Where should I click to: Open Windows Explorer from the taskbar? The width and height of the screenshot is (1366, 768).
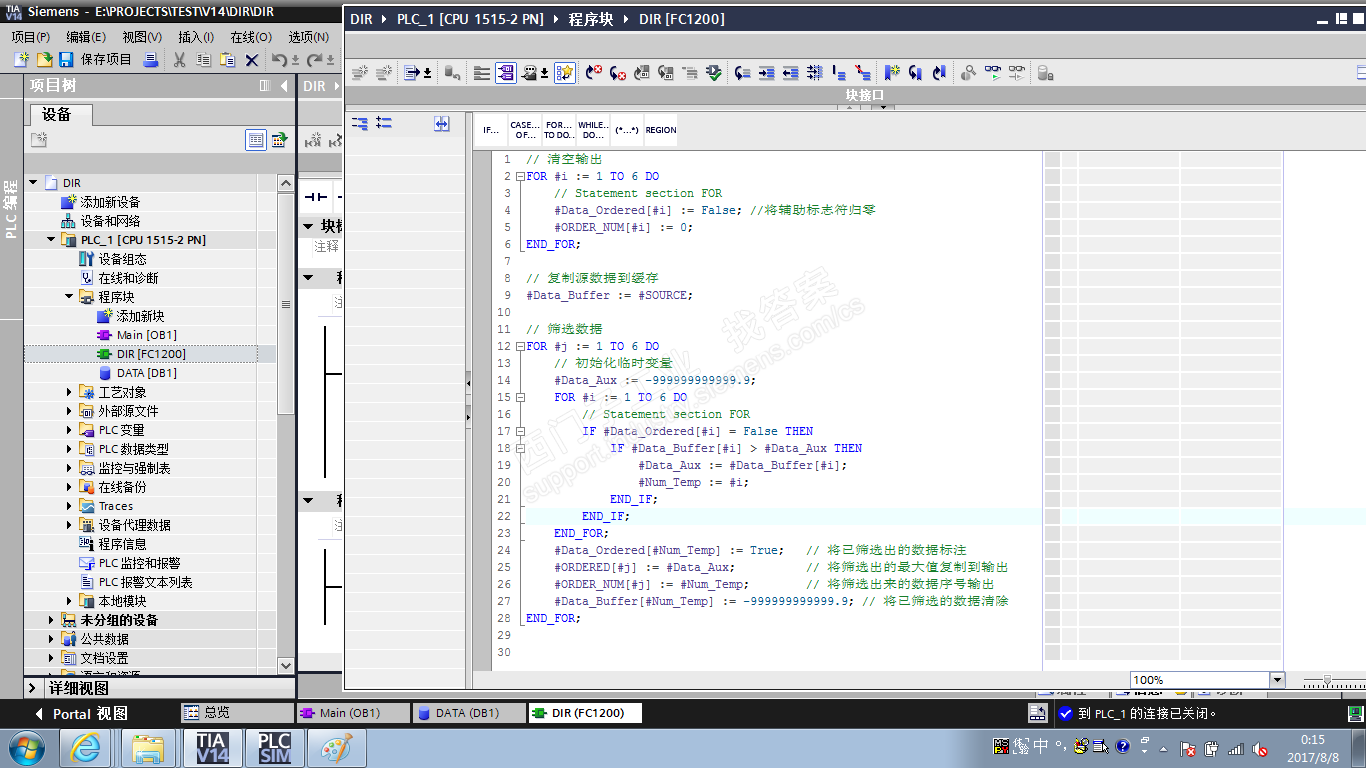tap(147, 747)
